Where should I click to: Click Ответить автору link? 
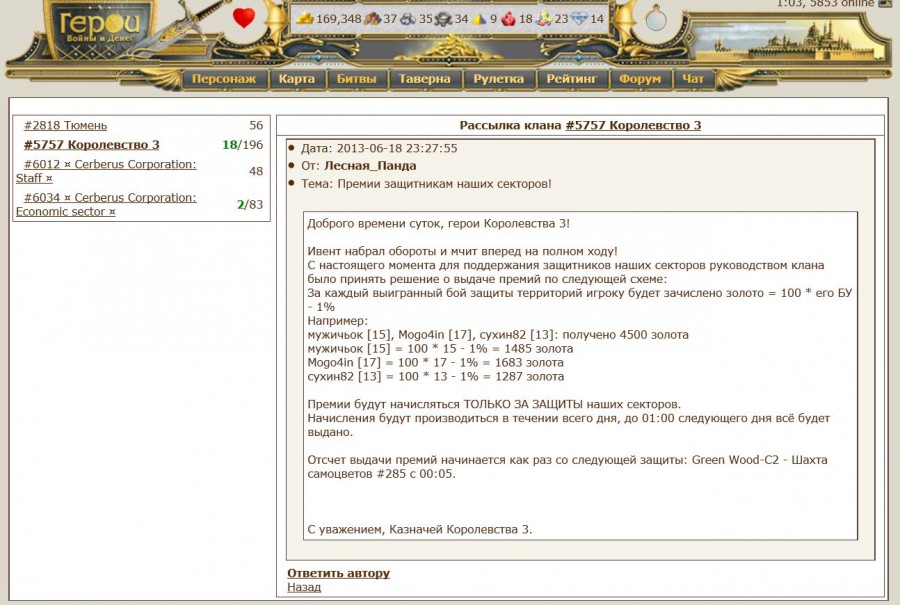click(338, 573)
